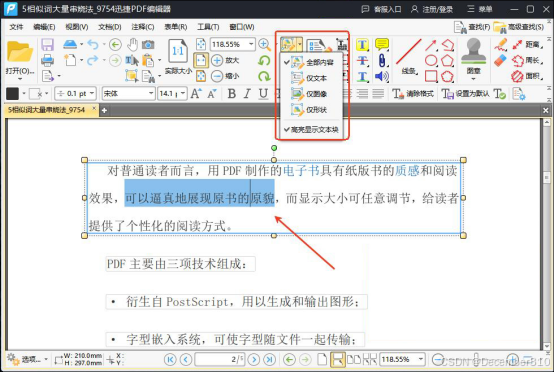This screenshot has height=373, width=554.
Task: Select the pencil freehand tool
Action: [501, 45]
